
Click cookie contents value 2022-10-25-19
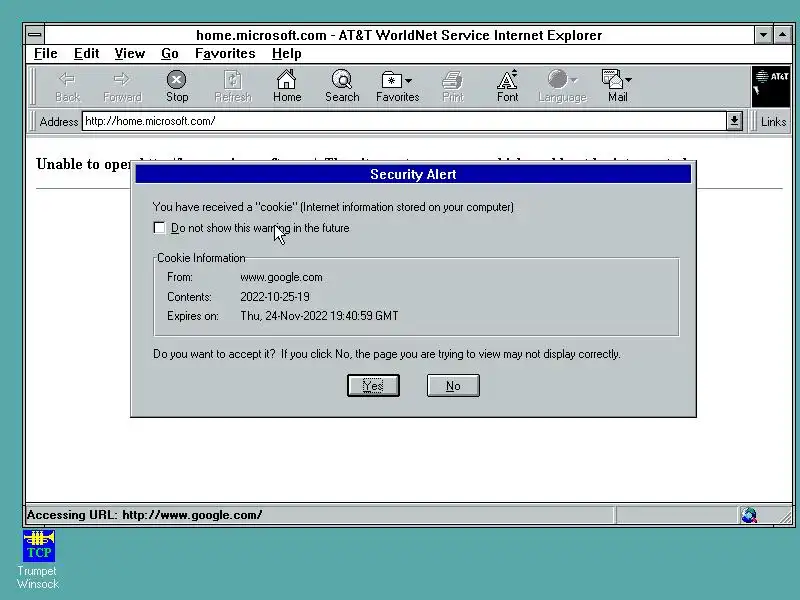274,296
